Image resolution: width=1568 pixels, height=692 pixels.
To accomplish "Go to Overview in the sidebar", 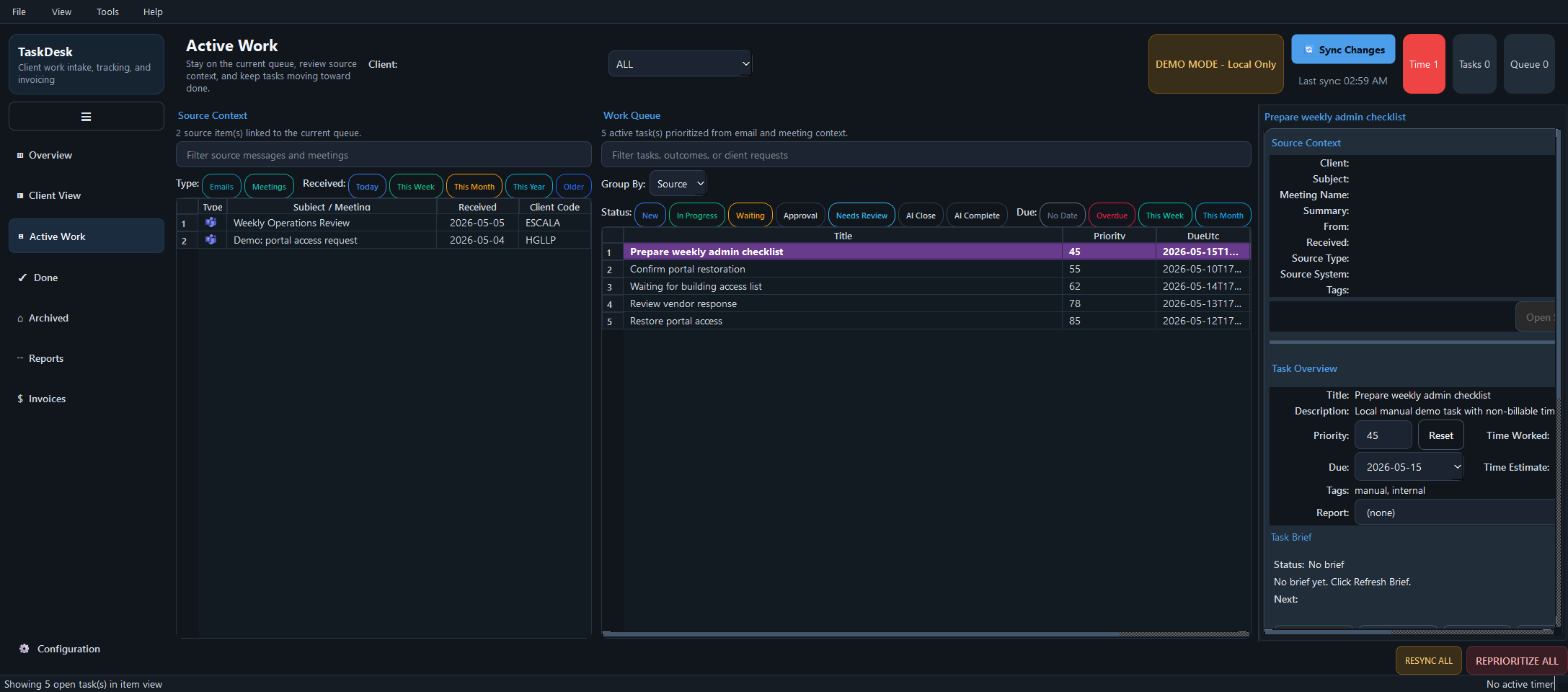I will coord(86,155).
